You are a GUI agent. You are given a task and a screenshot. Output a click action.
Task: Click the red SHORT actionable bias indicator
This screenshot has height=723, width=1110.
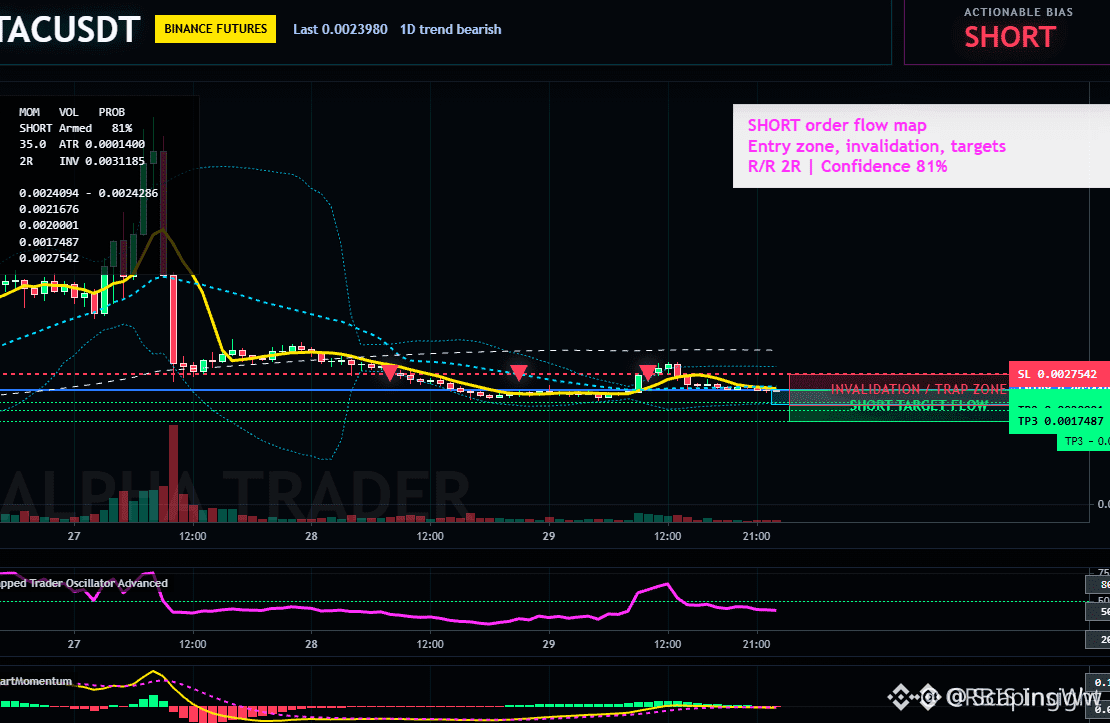tap(1009, 37)
